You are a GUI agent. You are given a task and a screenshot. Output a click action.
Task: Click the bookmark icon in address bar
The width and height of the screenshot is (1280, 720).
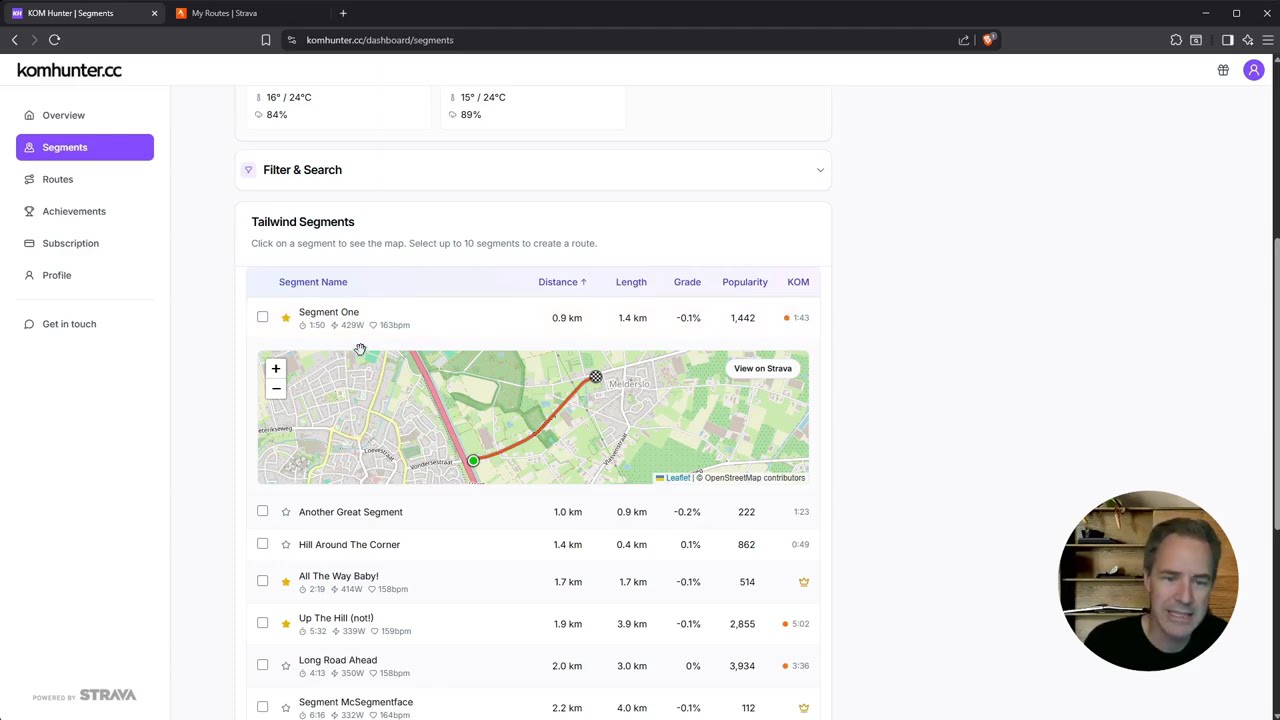click(265, 40)
